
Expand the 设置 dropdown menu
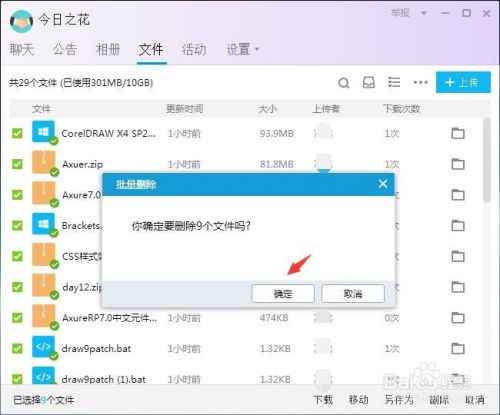pyautogui.click(x=242, y=50)
